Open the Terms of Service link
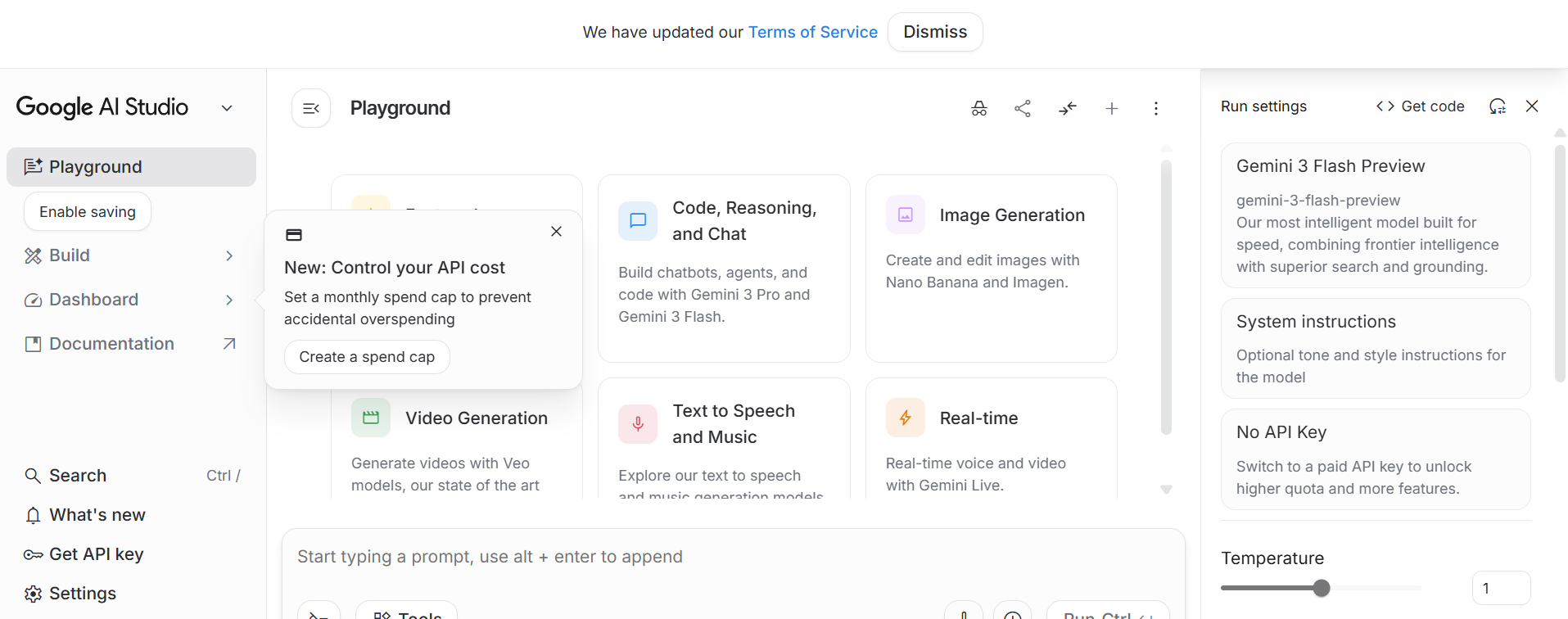1568x619 pixels. tap(812, 32)
